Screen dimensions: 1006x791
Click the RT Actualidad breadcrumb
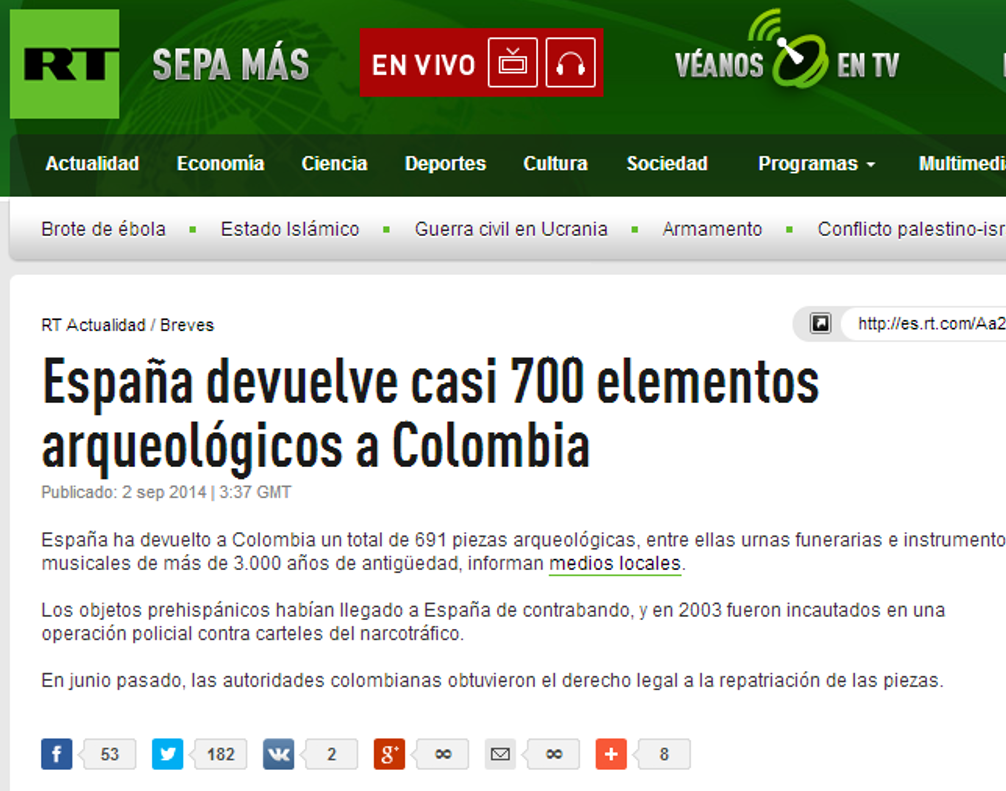pos(94,325)
